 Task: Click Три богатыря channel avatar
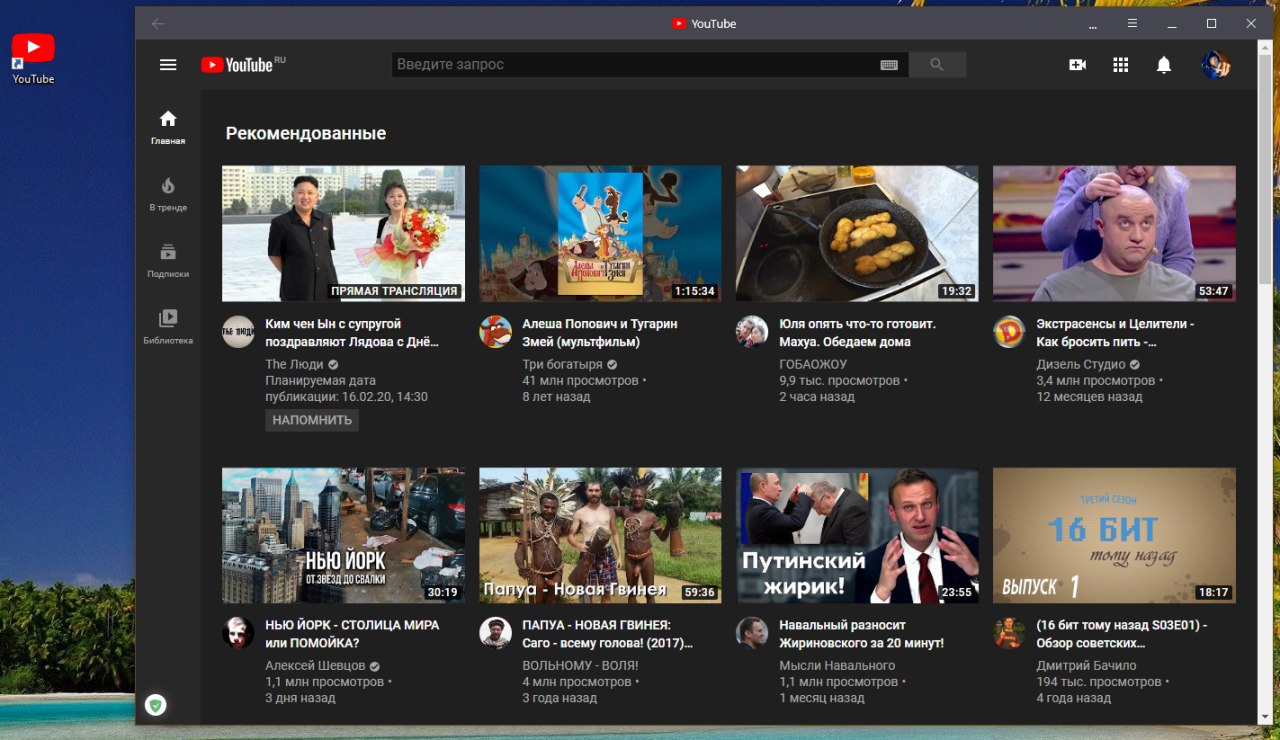(x=495, y=332)
